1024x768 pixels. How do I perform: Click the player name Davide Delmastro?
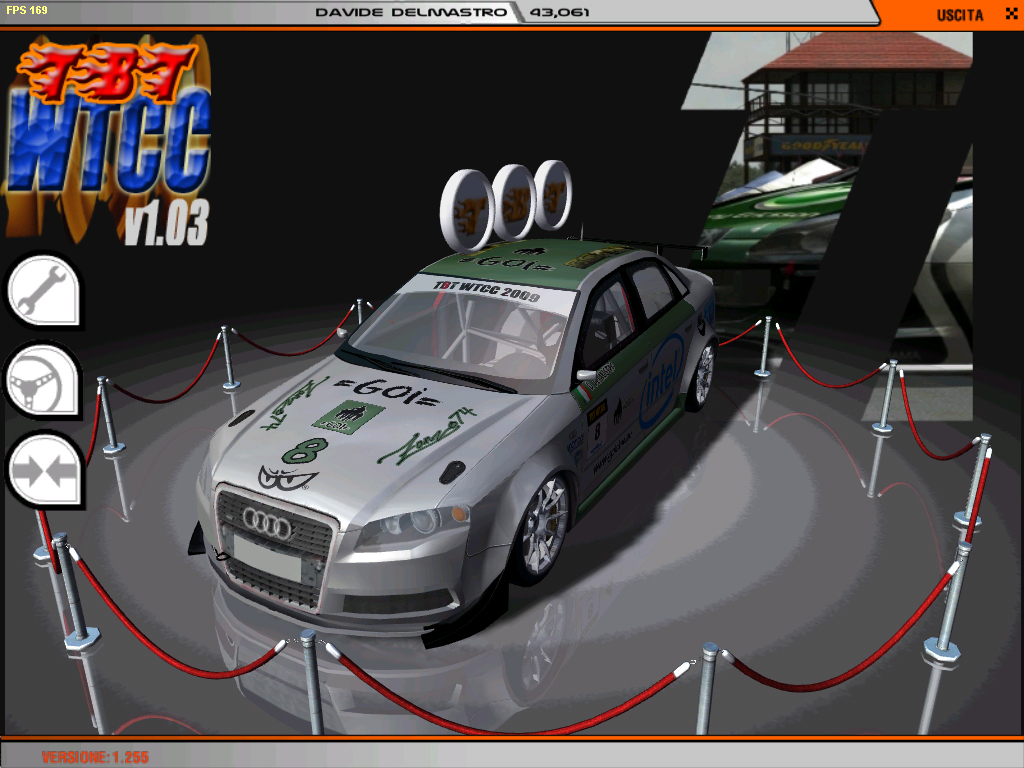coord(413,13)
